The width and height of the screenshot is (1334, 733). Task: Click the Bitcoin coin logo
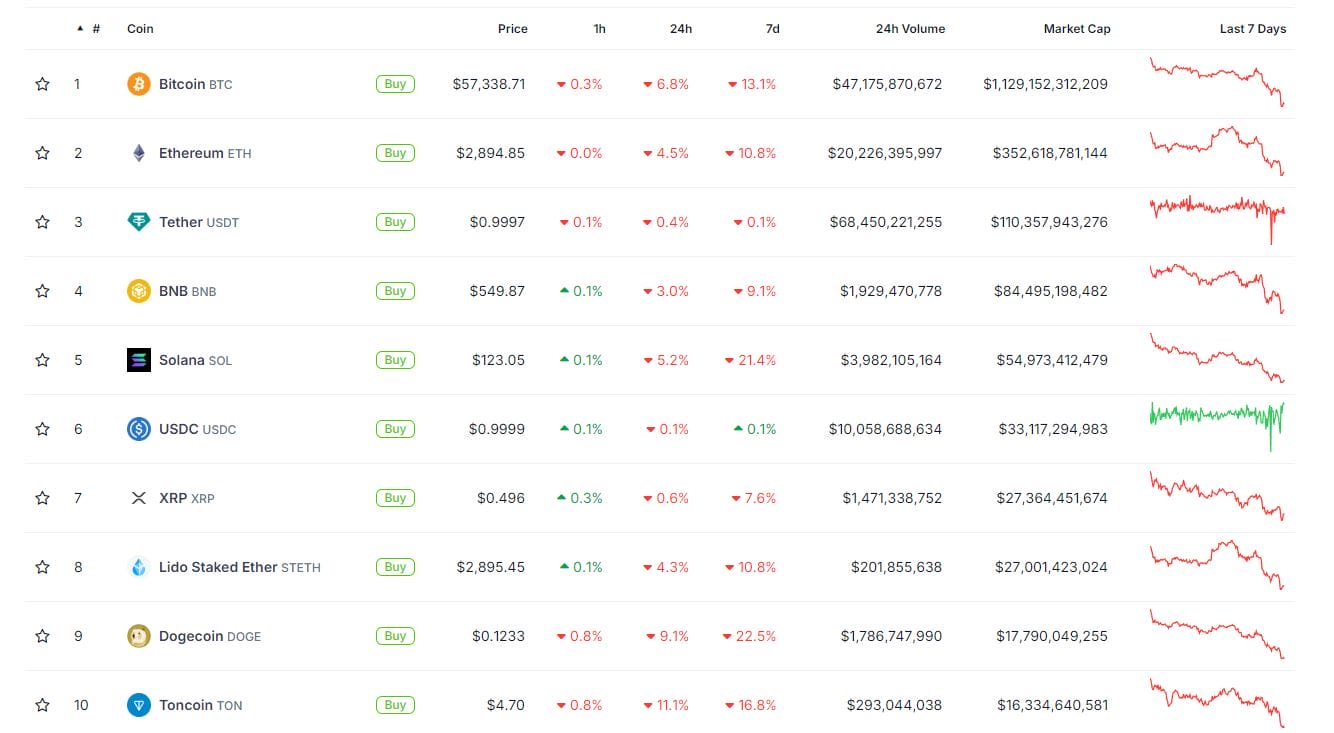click(139, 84)
